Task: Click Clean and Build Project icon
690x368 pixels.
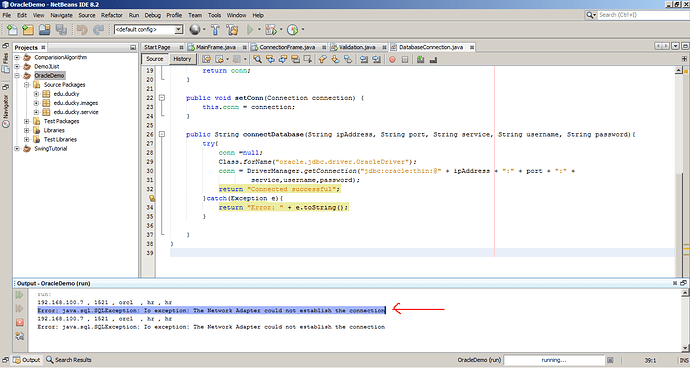Action: pos(232,29)
